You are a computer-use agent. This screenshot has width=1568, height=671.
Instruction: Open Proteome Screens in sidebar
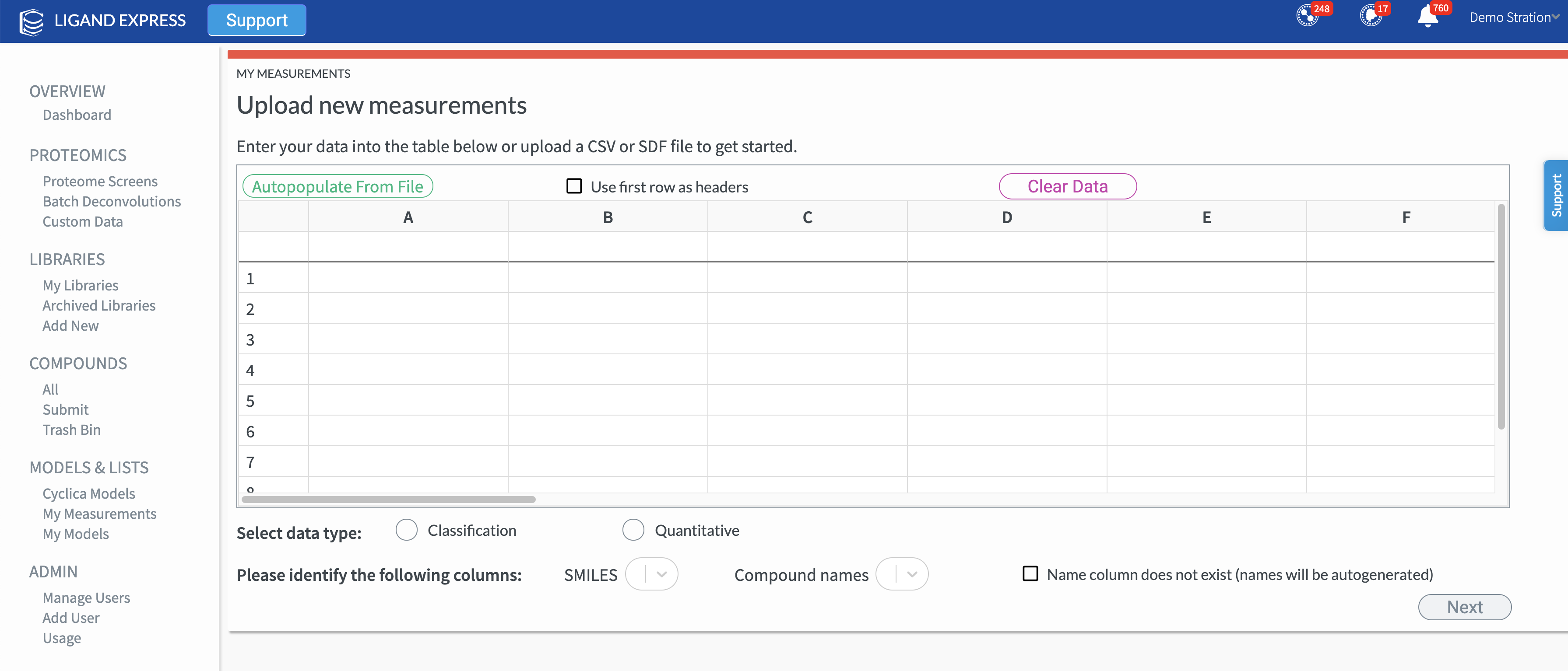pyautogui.click(x=100, y=181)
